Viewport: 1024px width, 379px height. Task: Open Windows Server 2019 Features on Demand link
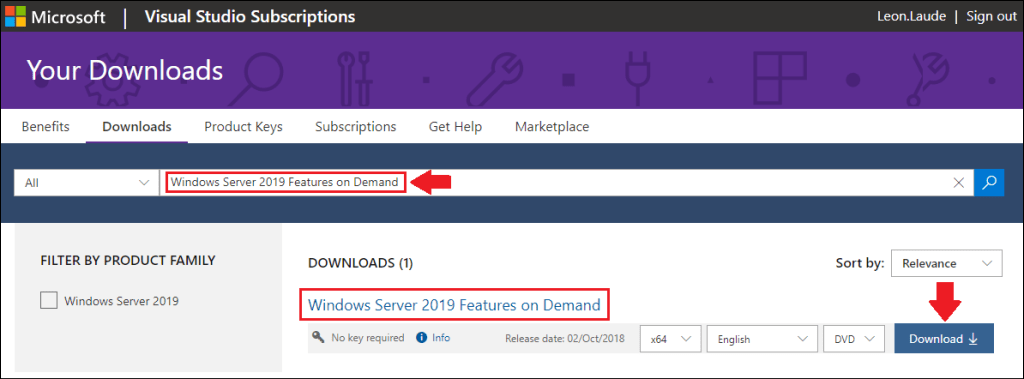[x=454, y=305]
